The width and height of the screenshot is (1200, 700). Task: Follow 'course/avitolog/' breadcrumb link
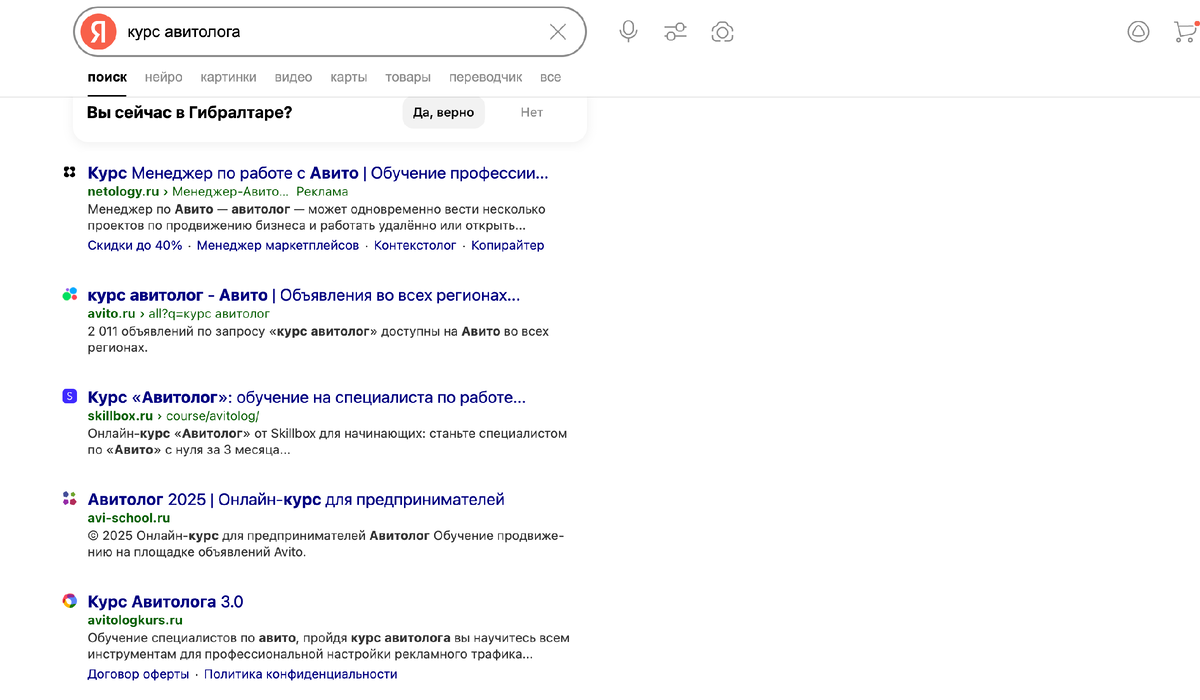pyautogui.click(x=213, y=415)
